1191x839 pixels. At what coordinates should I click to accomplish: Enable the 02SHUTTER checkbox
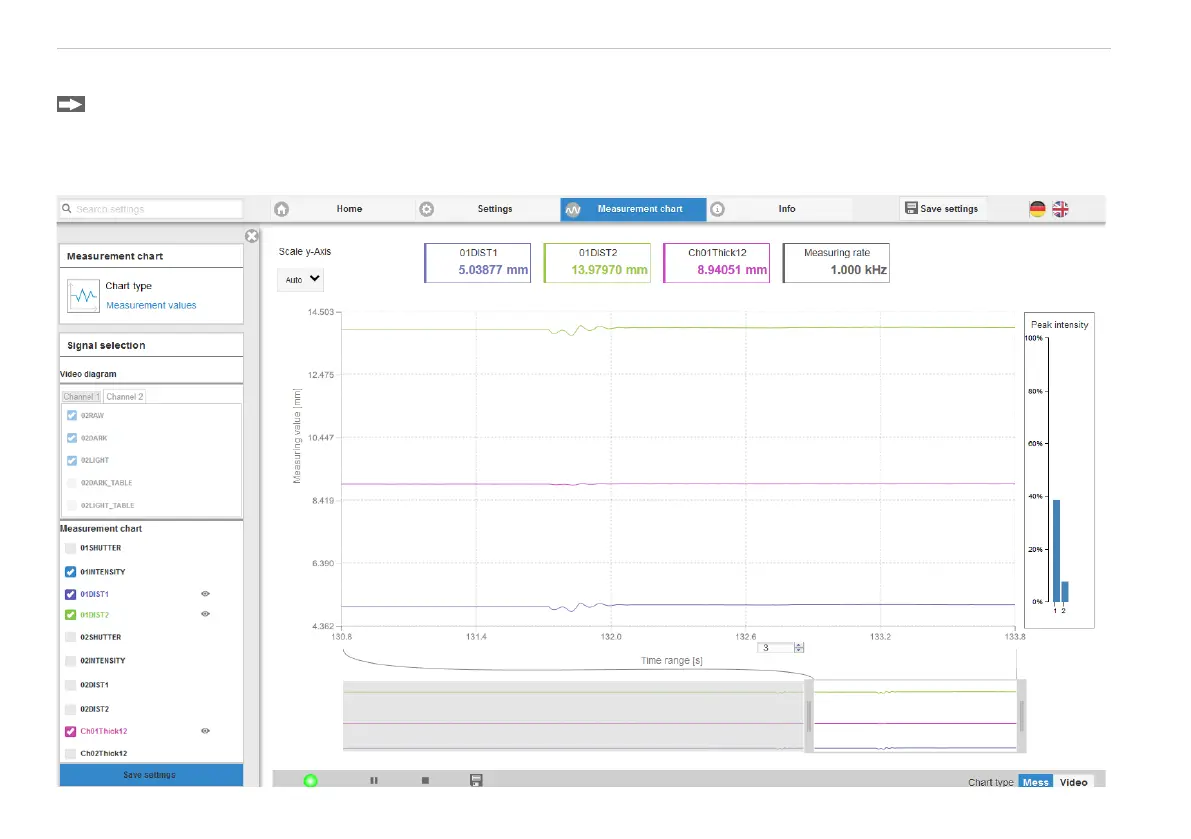pyautogui.click(x=71, y=637)
